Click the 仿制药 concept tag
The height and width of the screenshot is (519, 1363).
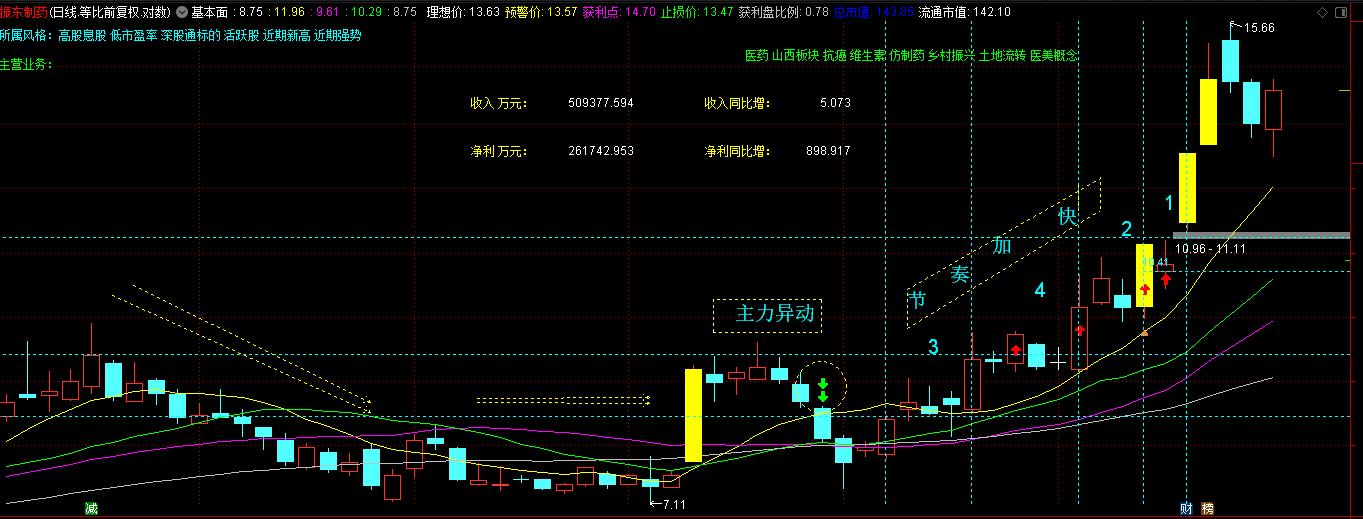coord(907,56)
